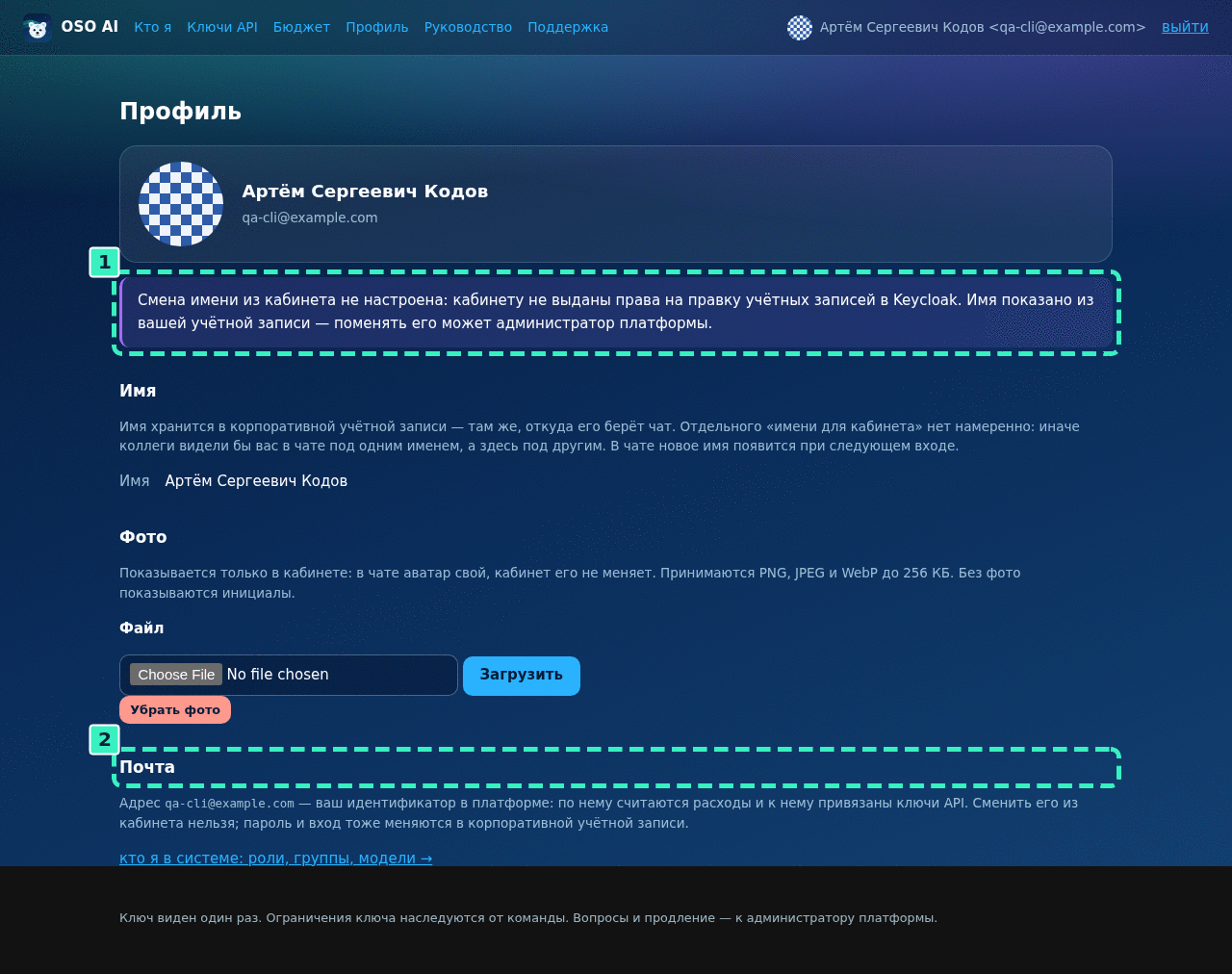Click the Файл field label
This screenshot has height=974, width=1232.
141,628
